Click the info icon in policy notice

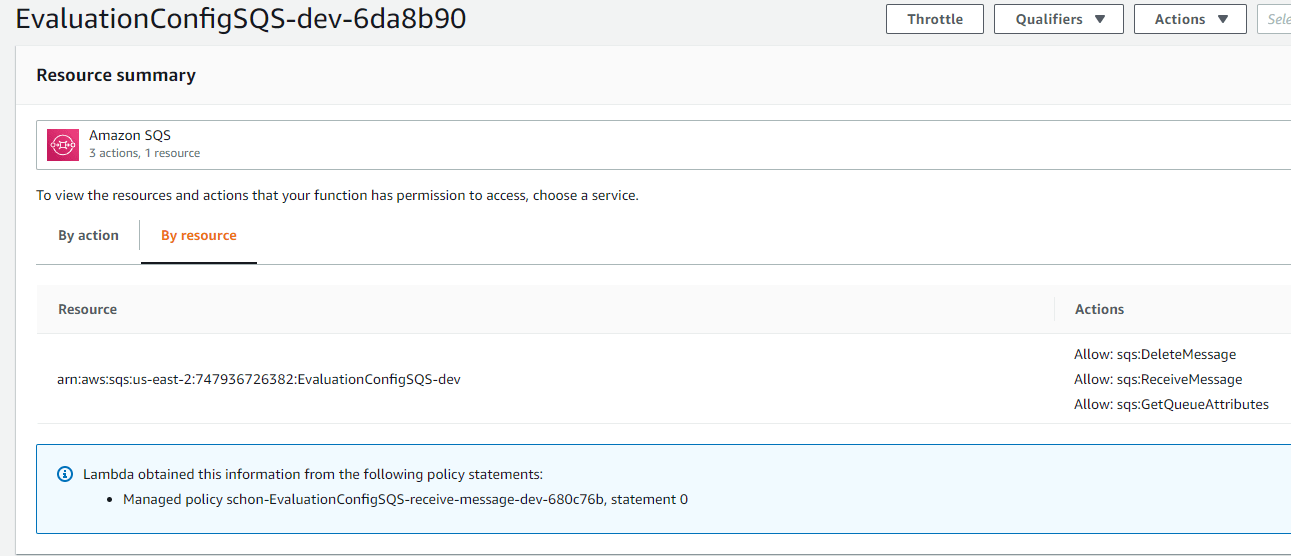65,474
